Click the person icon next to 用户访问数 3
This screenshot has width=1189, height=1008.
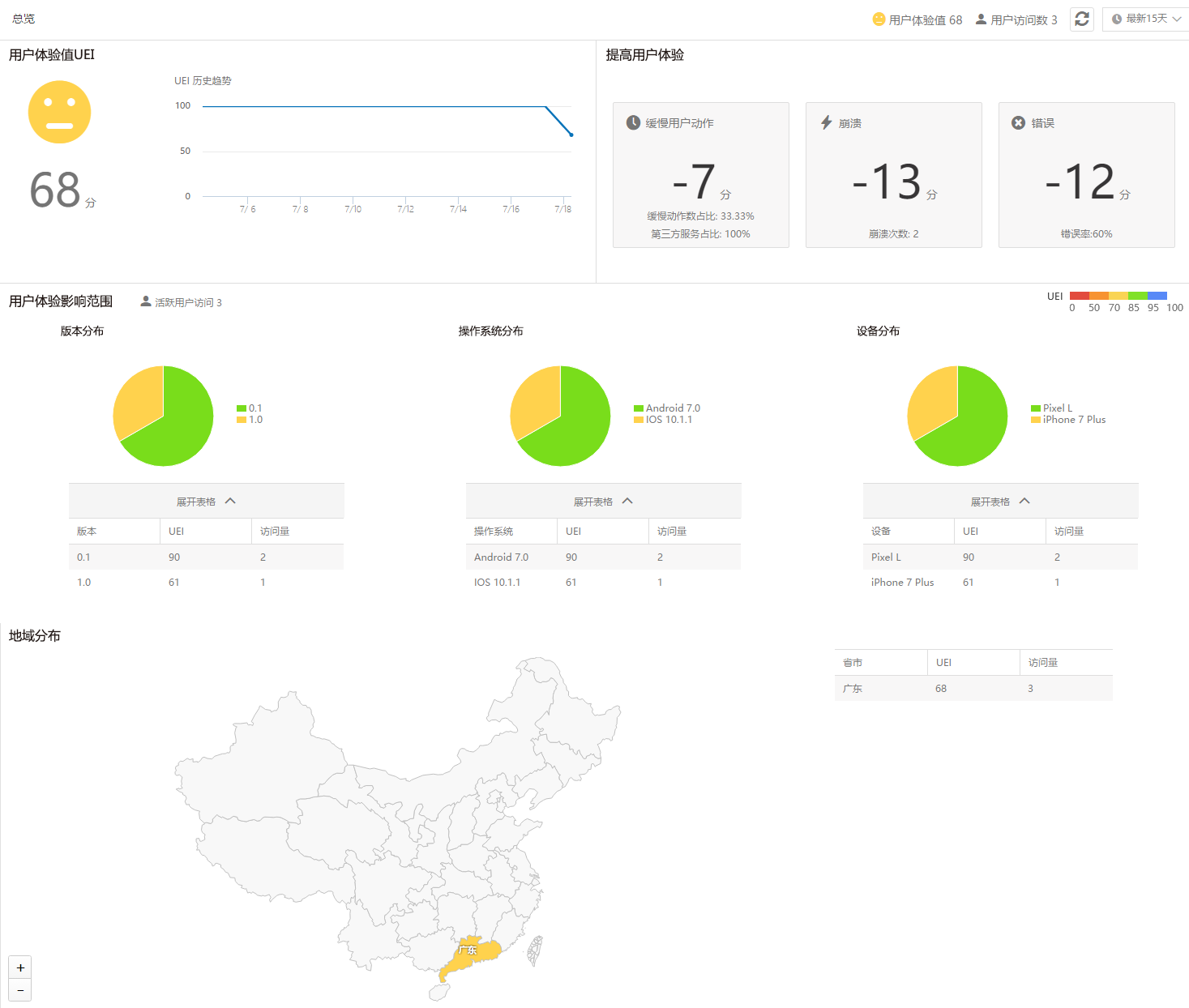(x=982, y=19)
